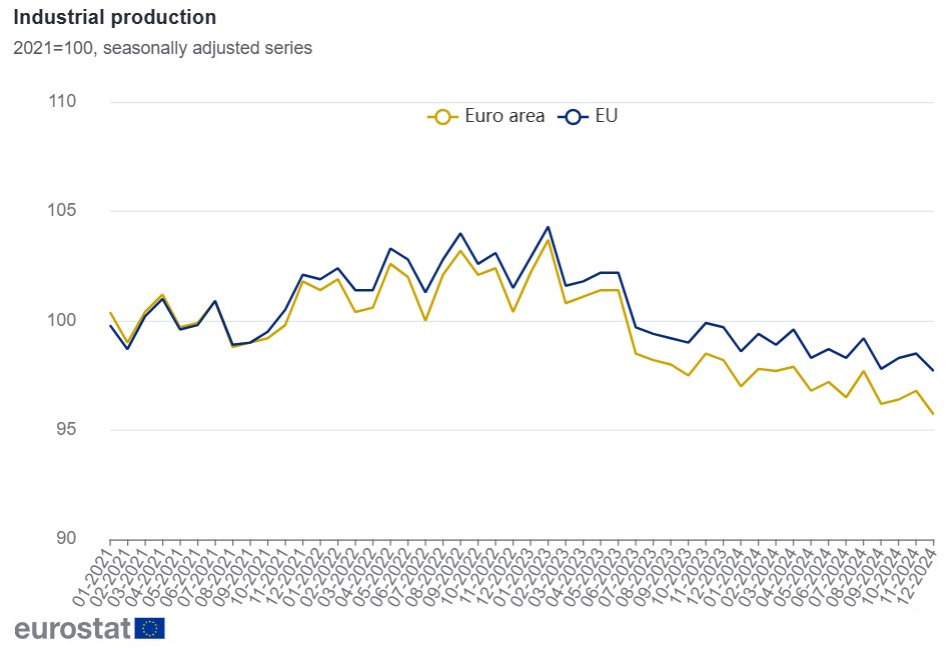The image size is (949, 648).
Task: Click the highest peak of the EU line
Action: [548, 227]
